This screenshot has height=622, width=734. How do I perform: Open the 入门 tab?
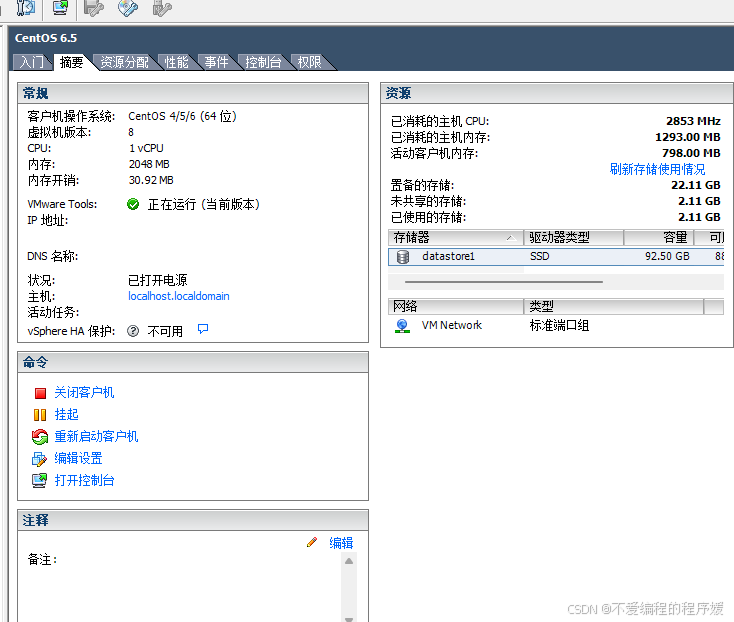tap(31, 62)
